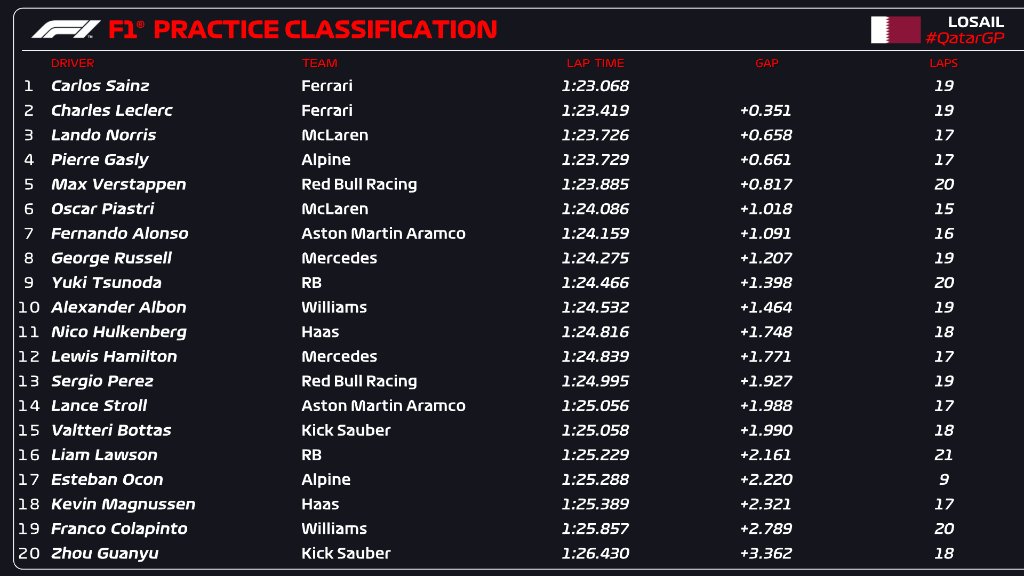This screenshot has width=1024, height=576.
Task: Select Charles Leclerc's row name
Action: click(x=111, y=110)
